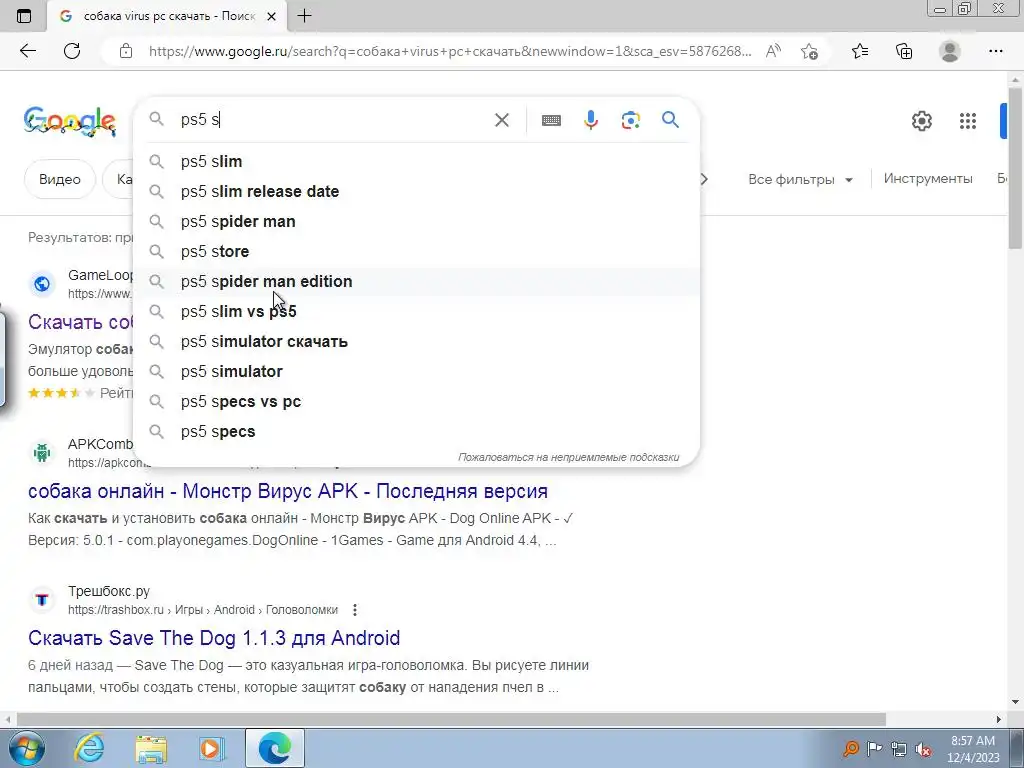Click horizontal scrollbar right arrow
Image resolution: width=1024 pixels, height=768 pixels.
999,719
